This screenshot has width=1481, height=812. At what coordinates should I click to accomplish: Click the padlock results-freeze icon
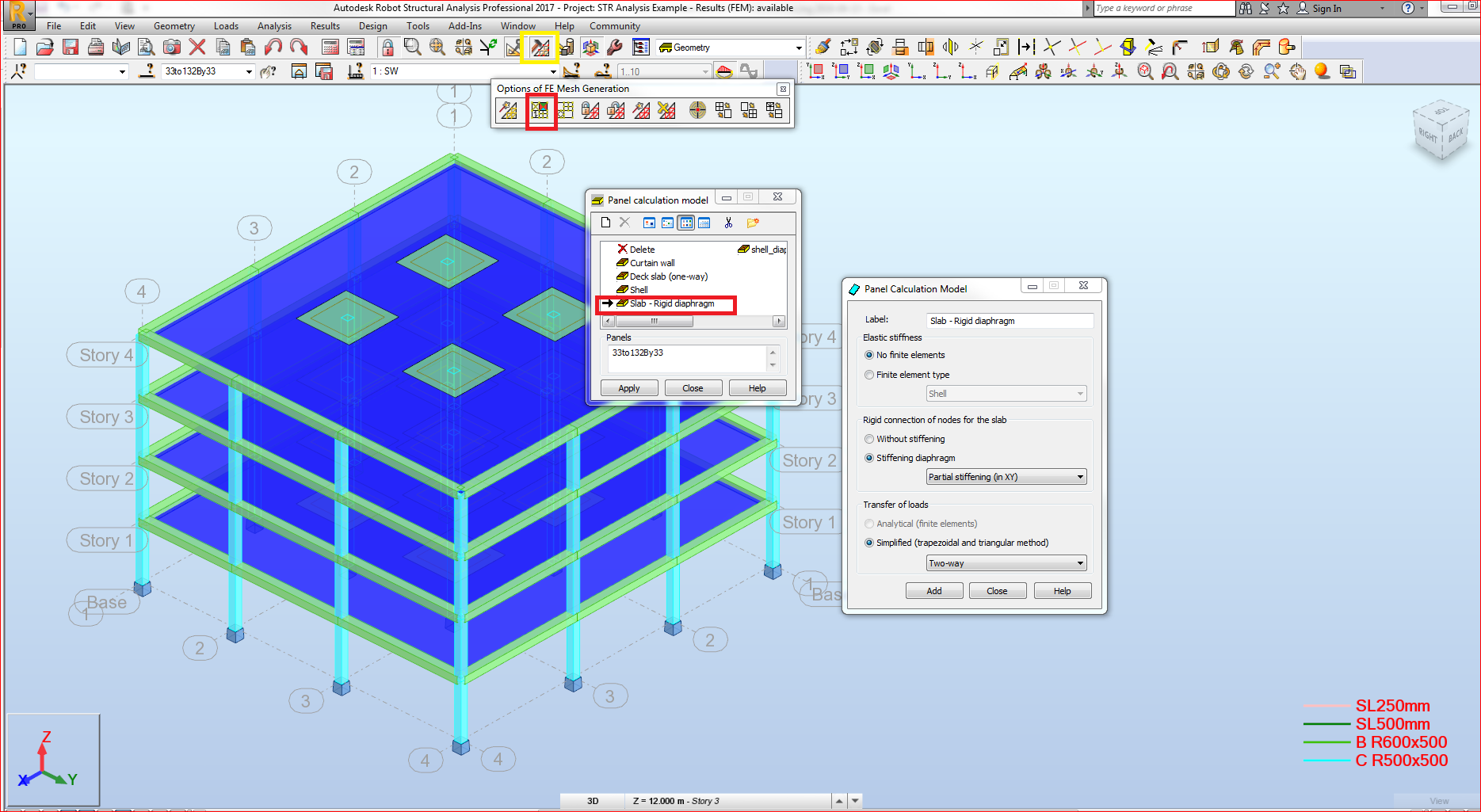click(x=387, y=48)
